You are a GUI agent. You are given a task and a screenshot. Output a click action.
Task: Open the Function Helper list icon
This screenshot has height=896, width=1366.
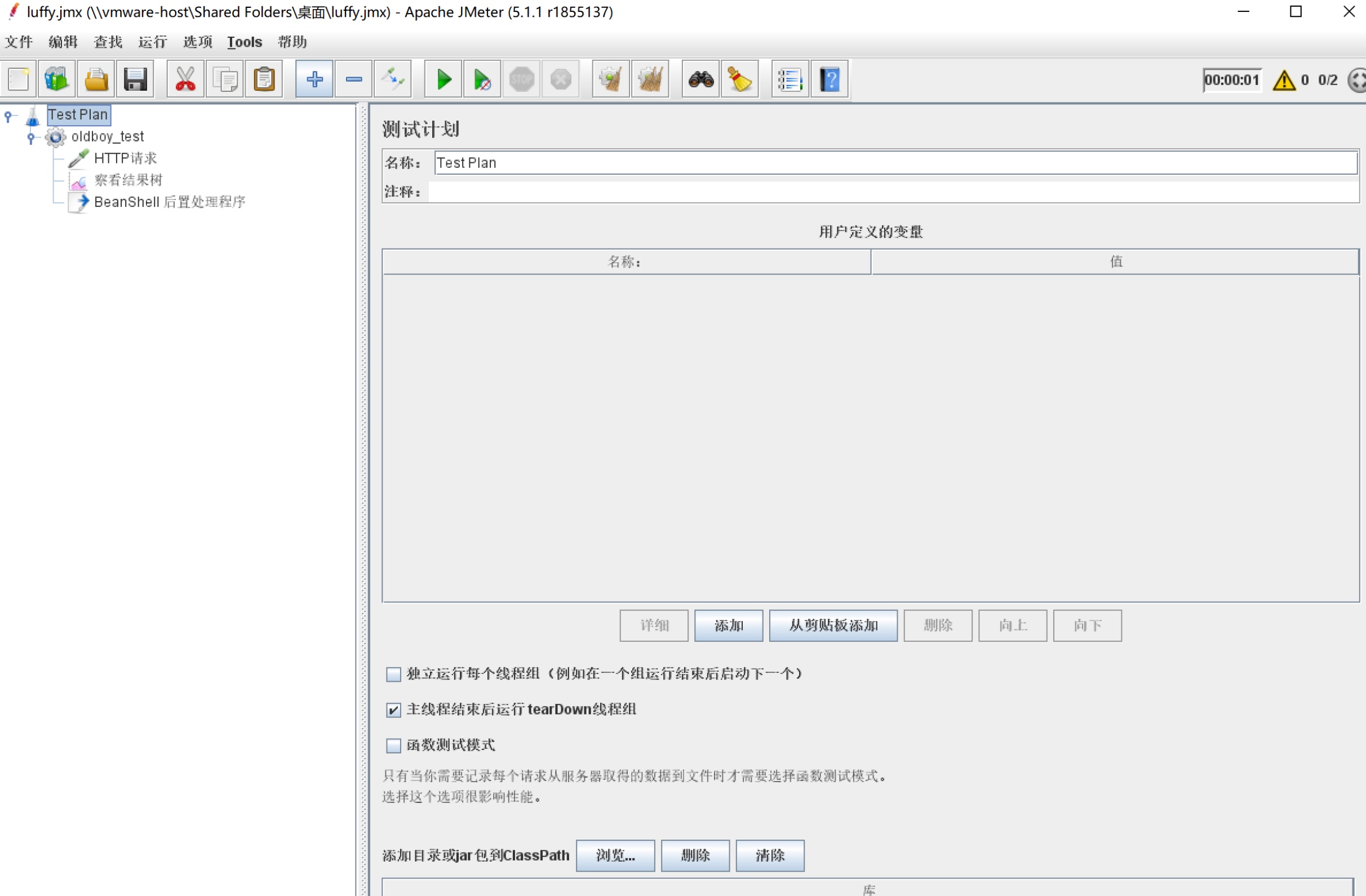pos(790,79)
